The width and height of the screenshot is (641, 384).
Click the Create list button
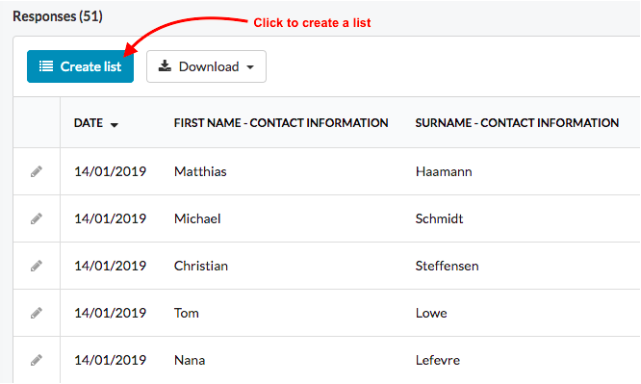pyautogui.click(x=80, y=67)
